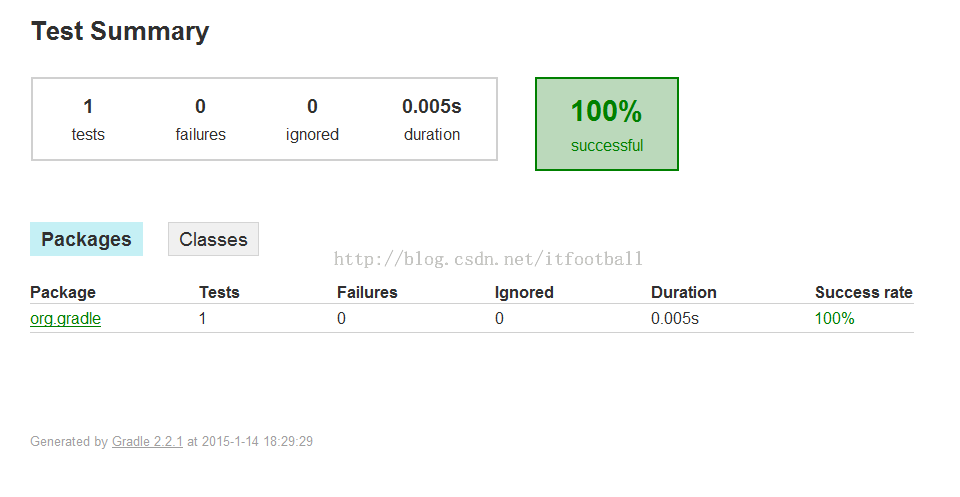Viewport: 960px width, 497px height.
Task: Select the Packages tab
Action: tap(86, 239)
